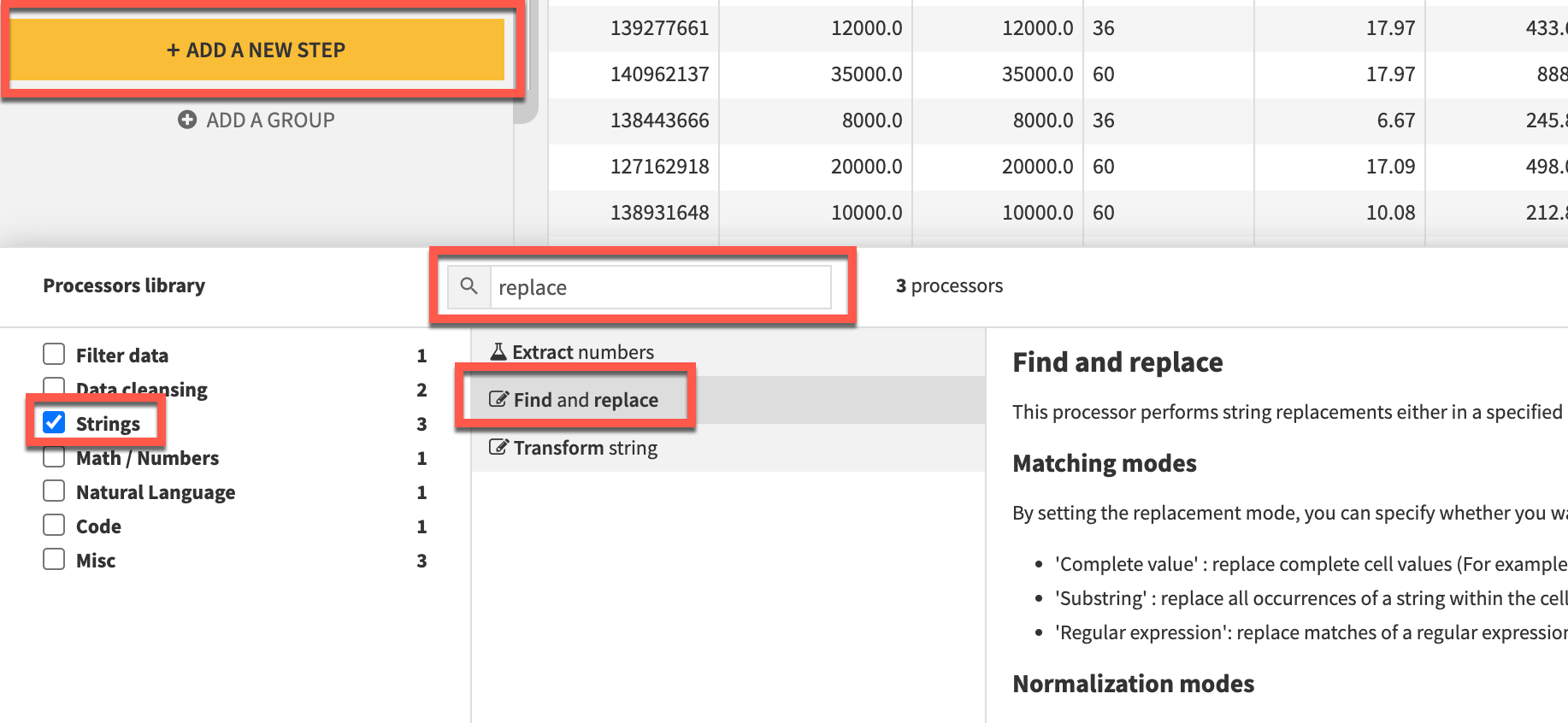This screenshot has height=723, width=1568.
Task: Click the cell with value 139277661
Action: pos(659,28)
